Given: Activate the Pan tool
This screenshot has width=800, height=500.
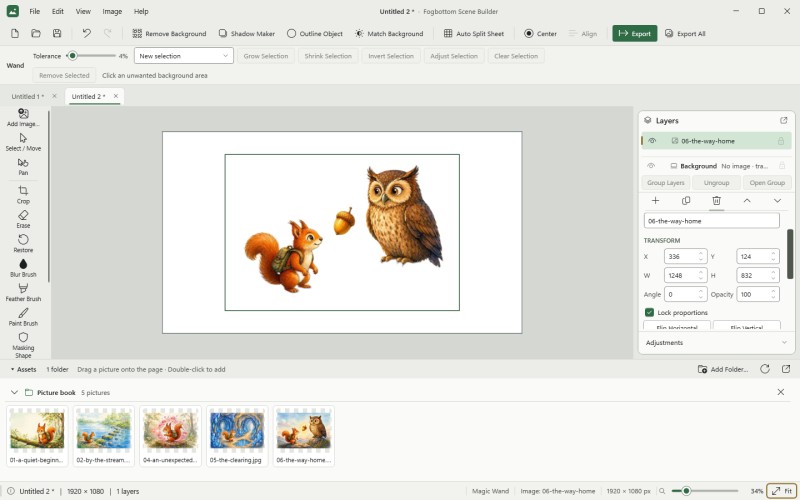Looking at the screenshot, I should (23, 167).
